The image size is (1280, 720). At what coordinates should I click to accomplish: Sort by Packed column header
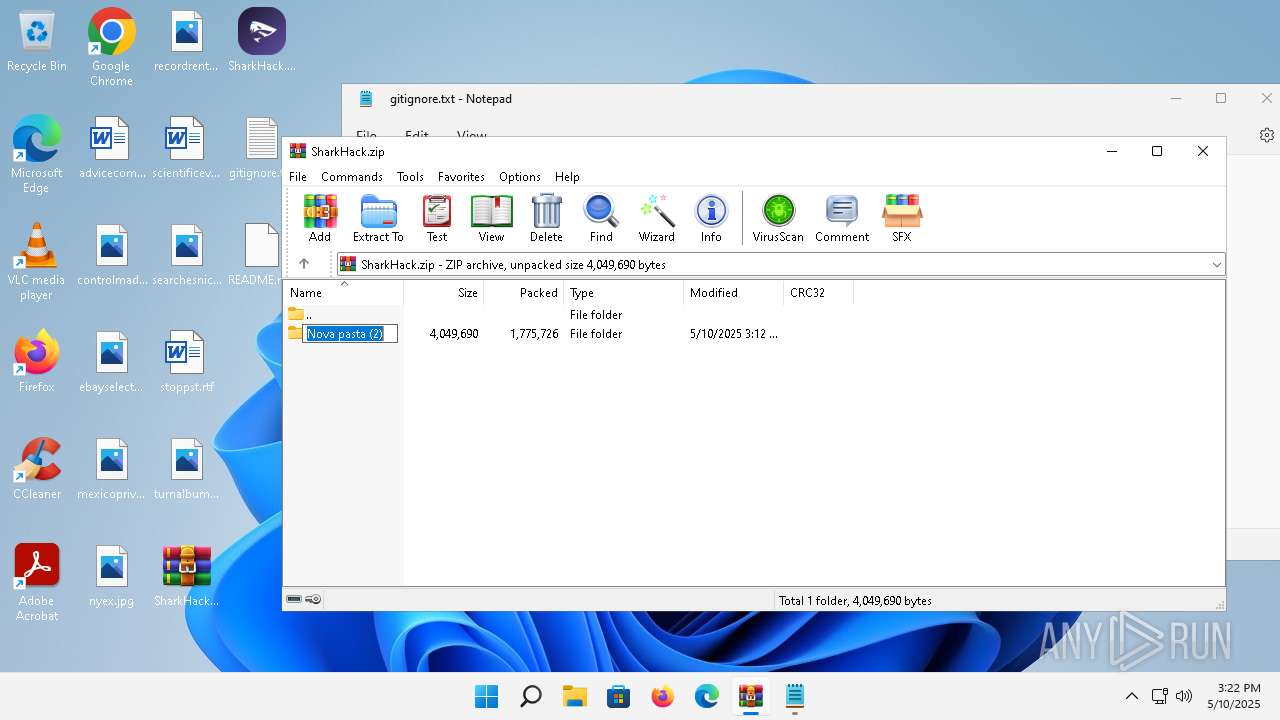(x=524, y=293)
